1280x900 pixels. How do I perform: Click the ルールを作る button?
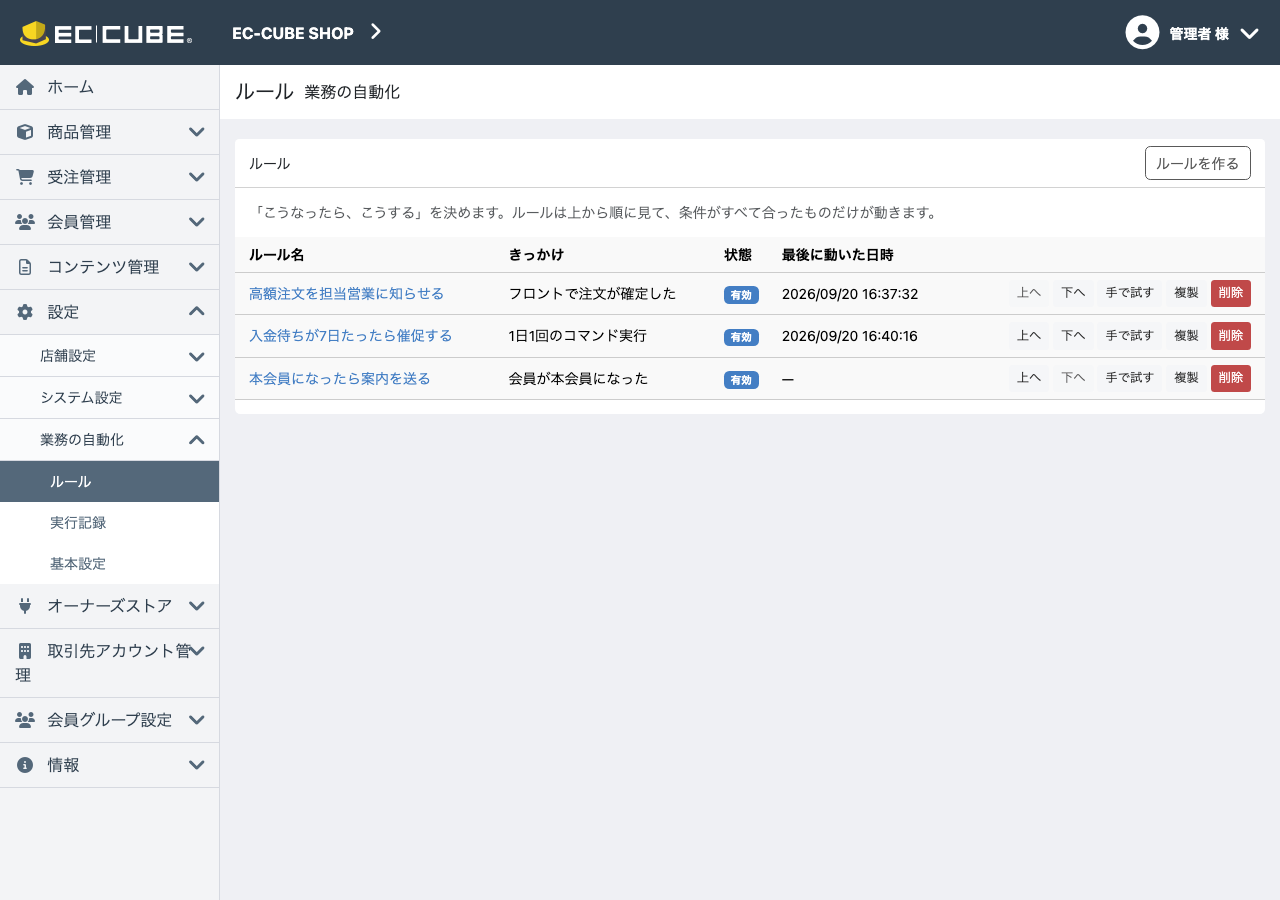pyautogui.click(x=1197, y=163)
